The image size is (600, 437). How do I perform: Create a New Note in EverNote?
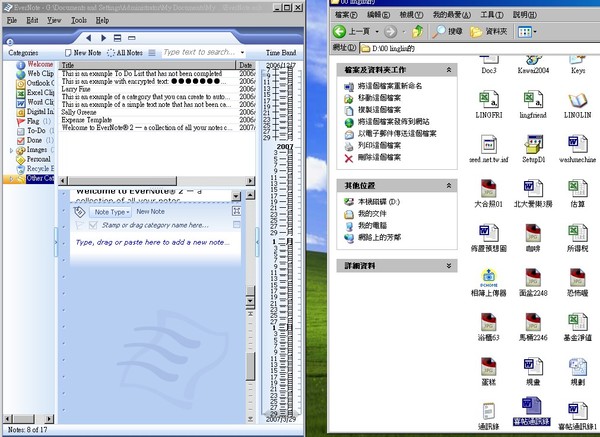83,53
